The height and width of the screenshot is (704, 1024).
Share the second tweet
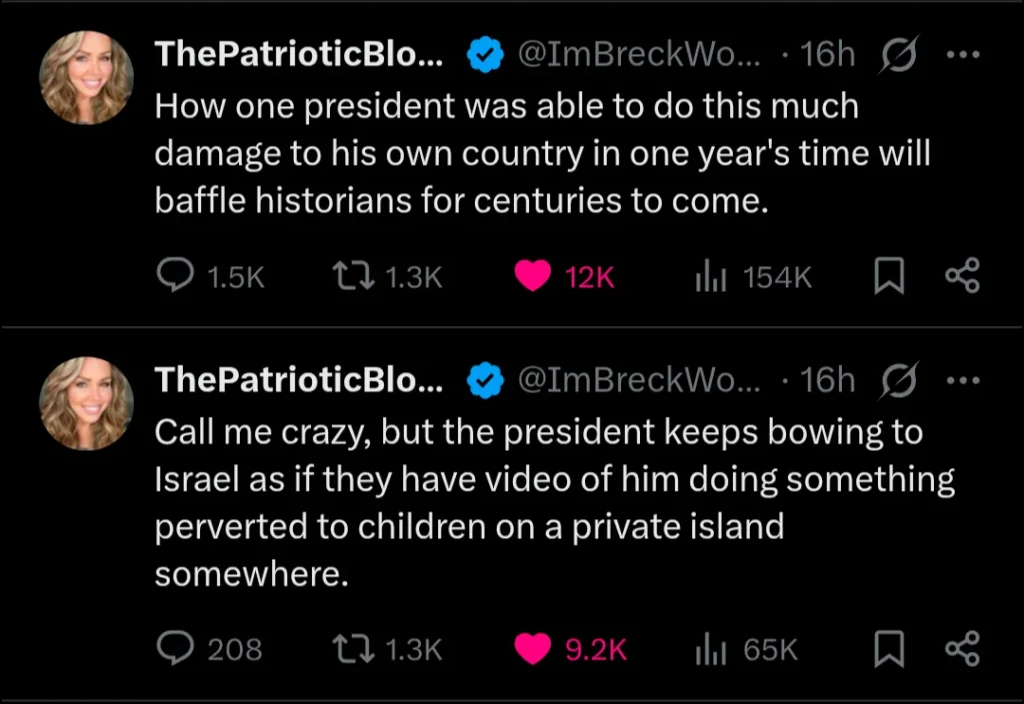(963, 650)
